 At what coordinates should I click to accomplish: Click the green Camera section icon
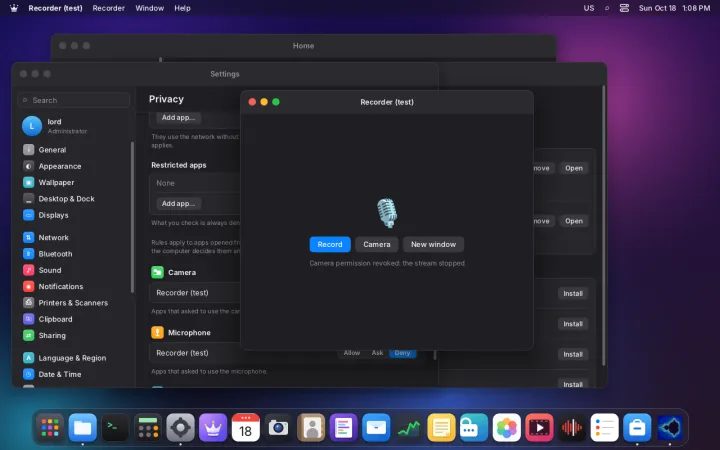pos(157,272)
